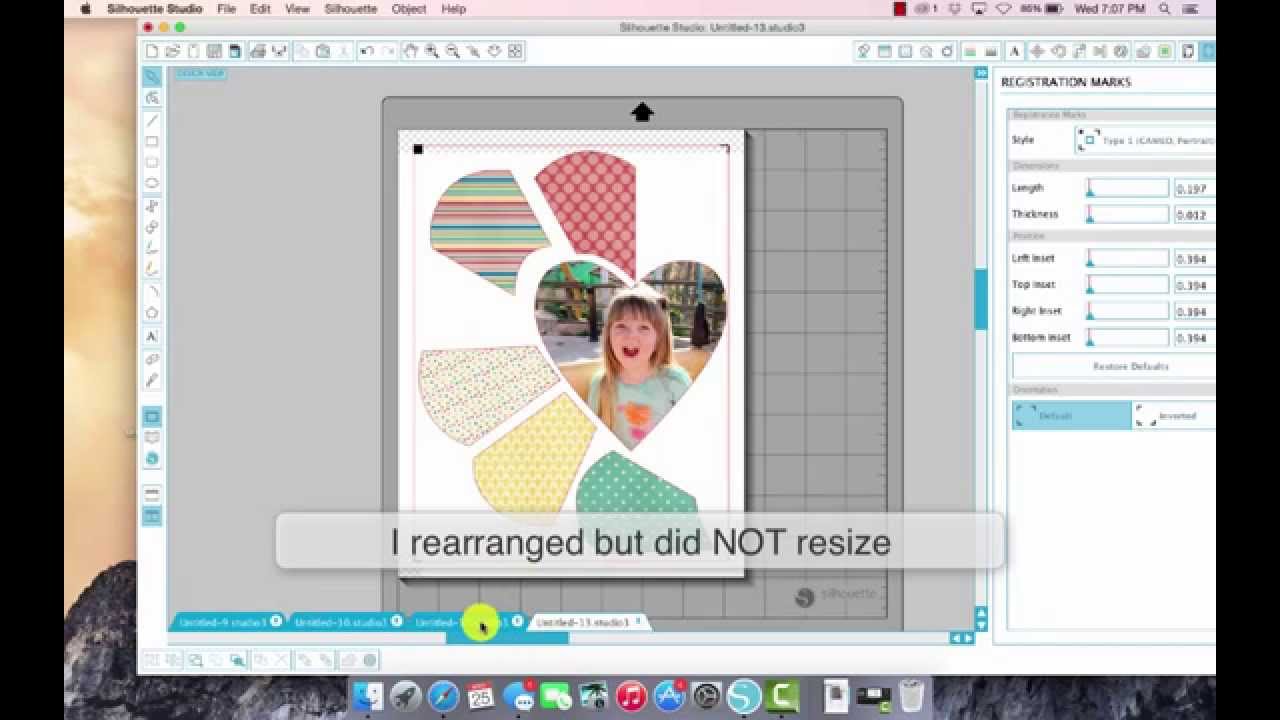Screen dimensions: 1280x720
Task: Adjust the Left Inset slider
Action: tap(1127, 258)
